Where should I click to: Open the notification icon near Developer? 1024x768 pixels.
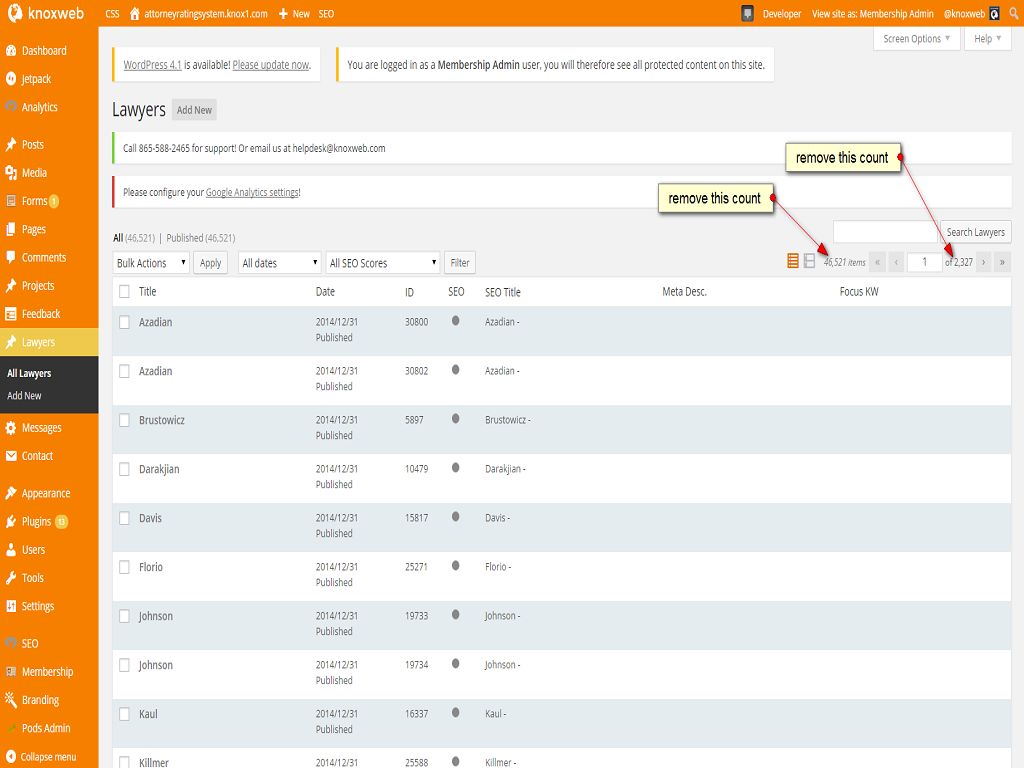point(747,14)
